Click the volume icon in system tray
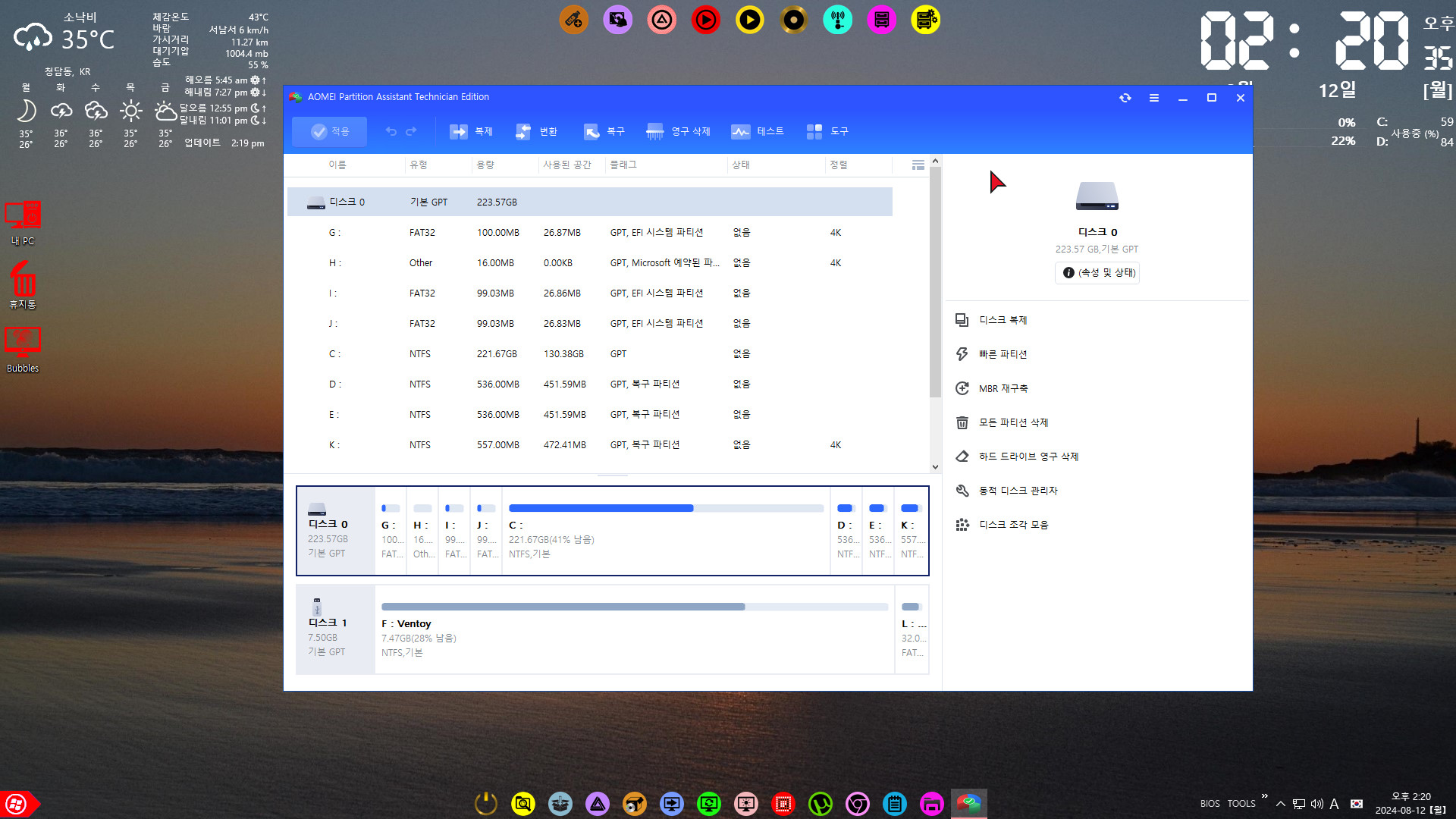The height and width of the screenshot is (819, 1456). point(1317,804)
